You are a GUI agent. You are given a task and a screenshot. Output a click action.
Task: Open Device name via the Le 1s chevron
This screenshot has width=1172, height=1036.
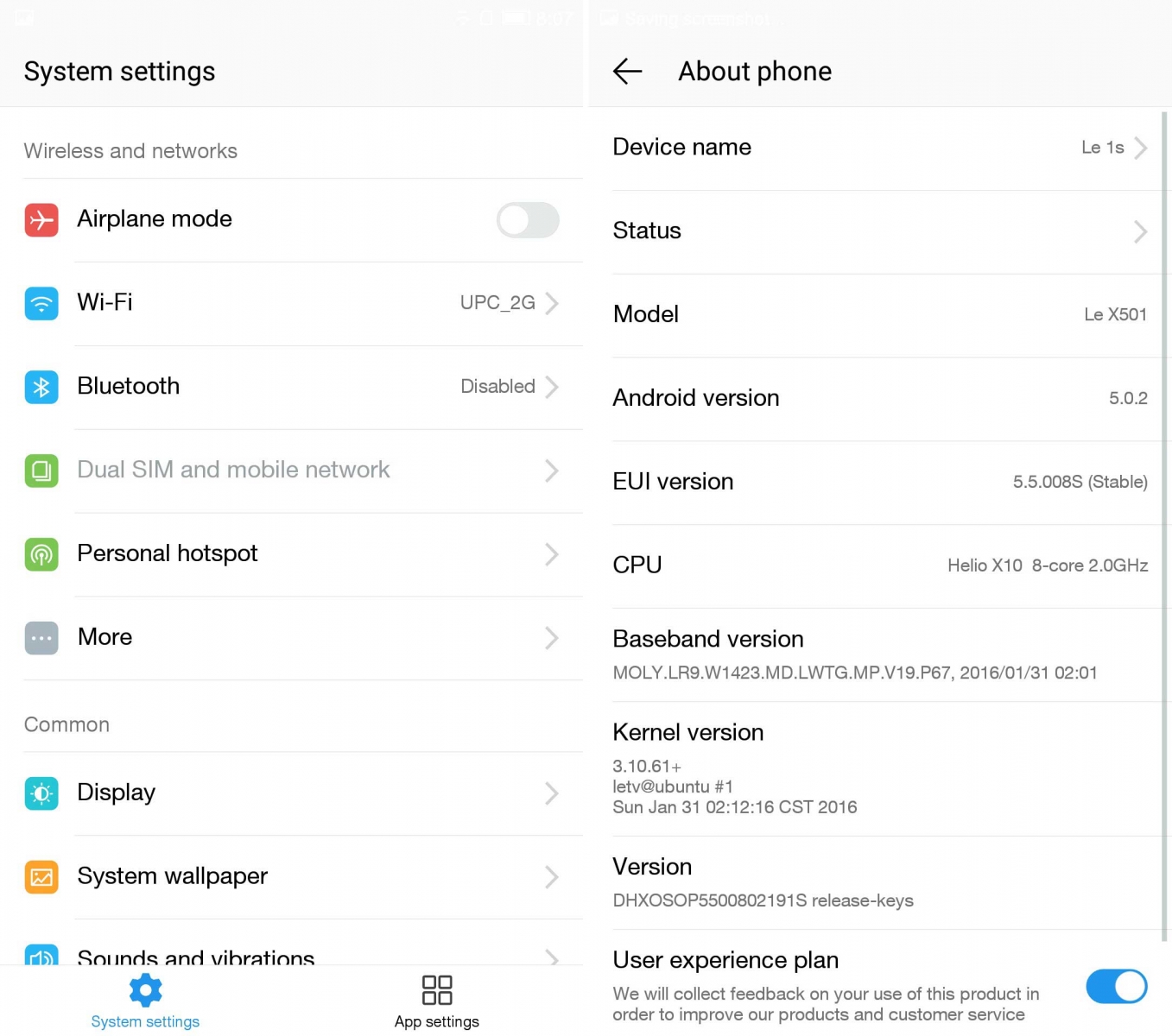point(1140,148)
